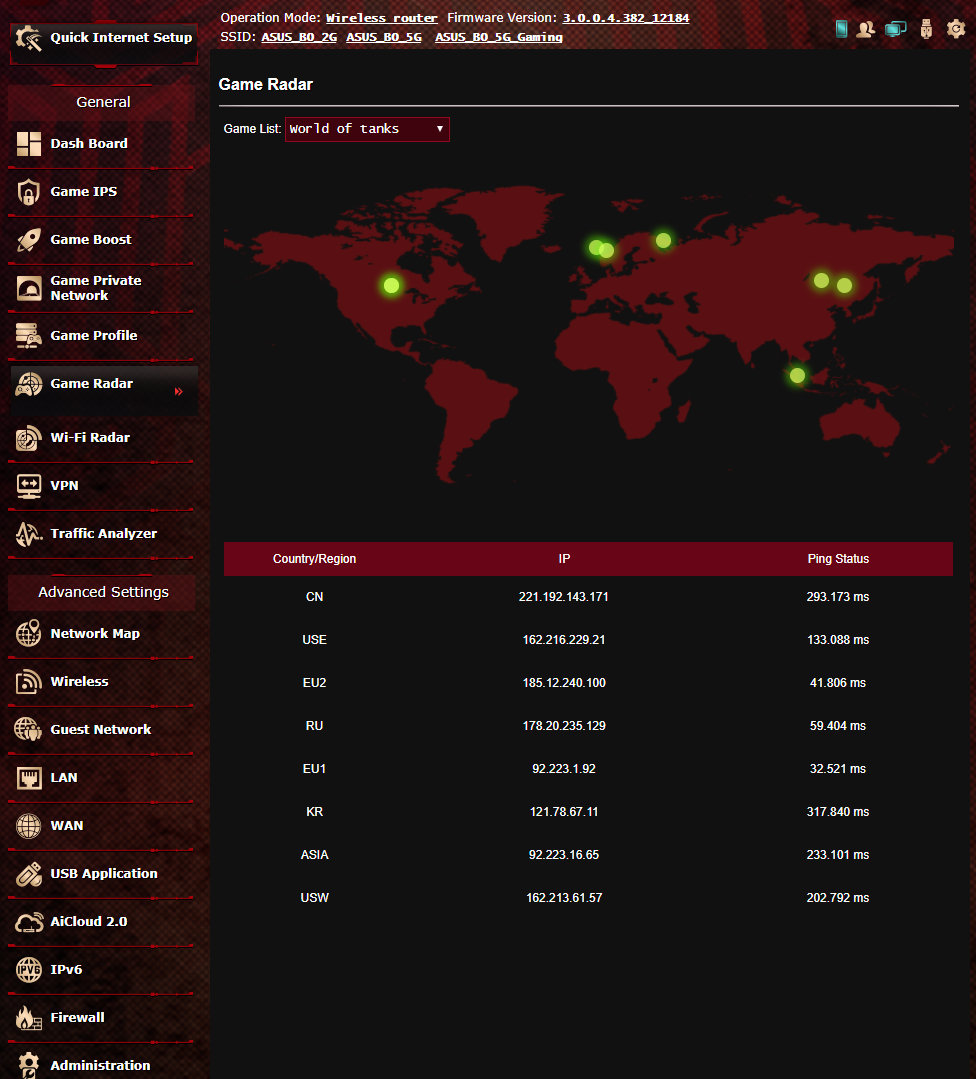Click the Network Map globe icon

[x=28, y=634]
